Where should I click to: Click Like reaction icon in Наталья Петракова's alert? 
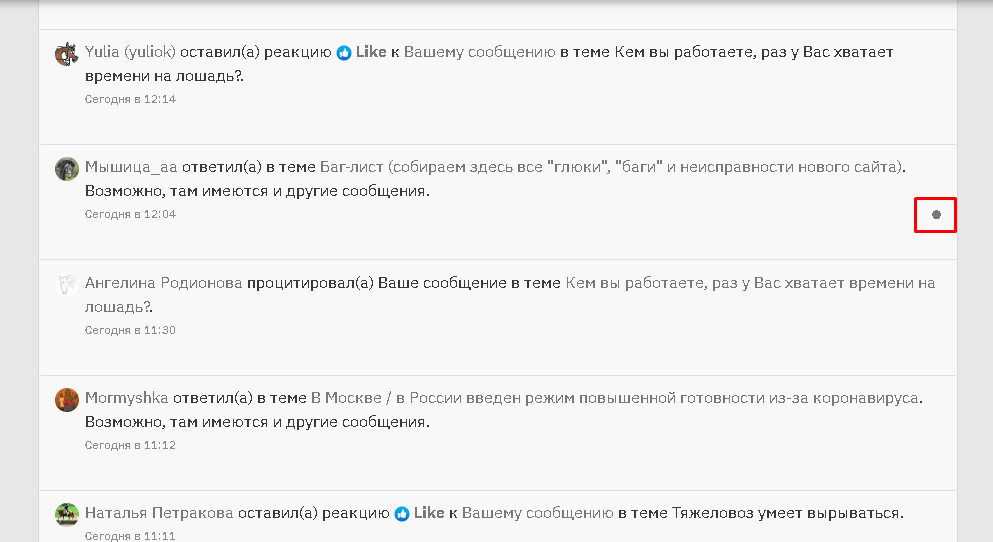tap(402, 514)
